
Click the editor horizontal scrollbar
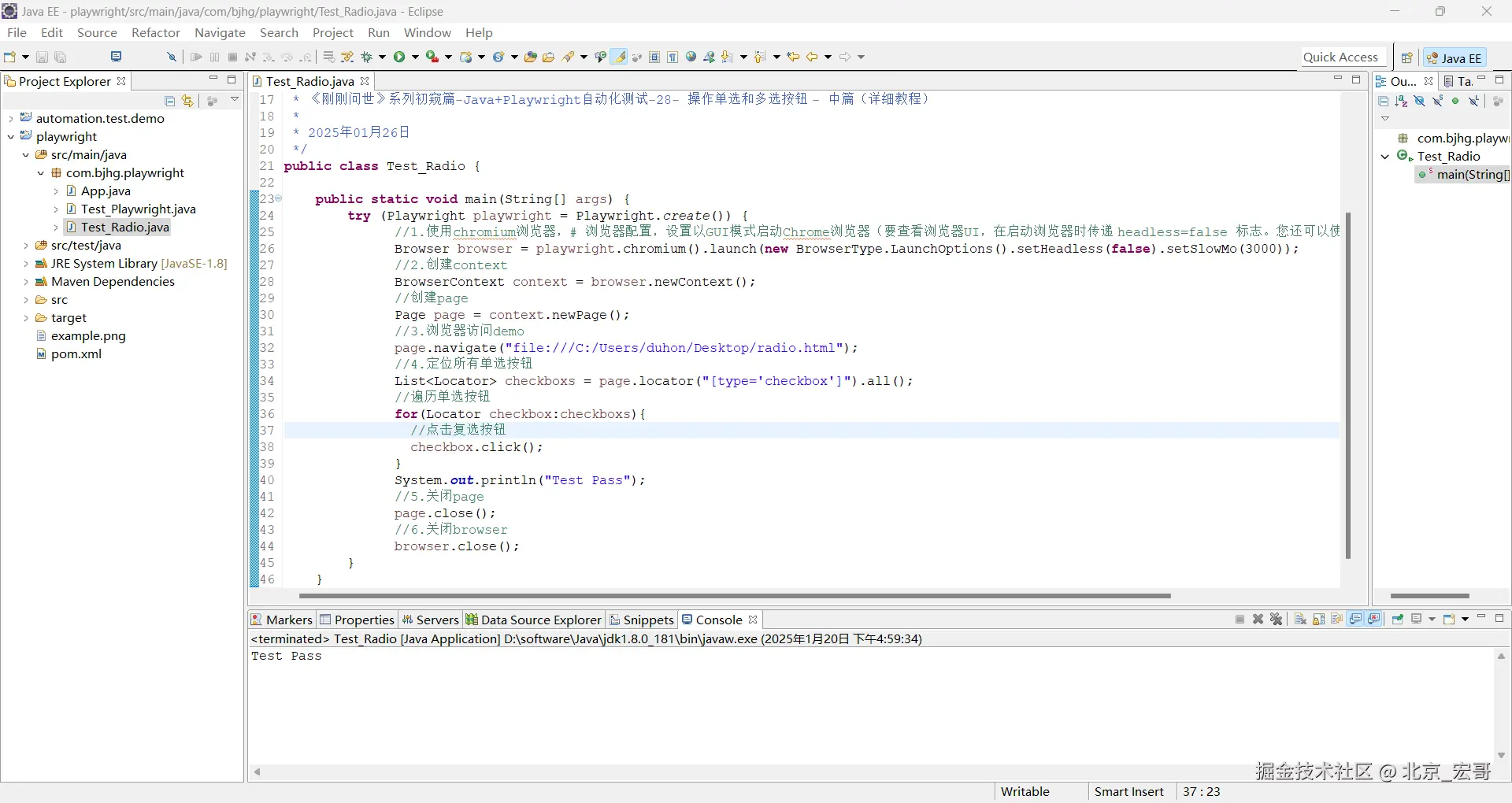[734, 596]
